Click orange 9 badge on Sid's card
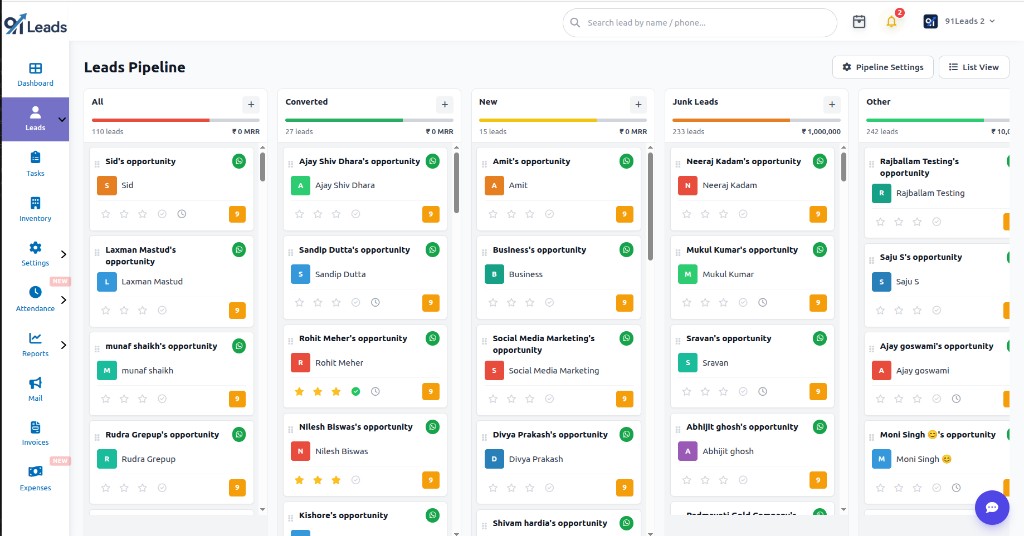This screenshot has width=1024, height=536. (237, 214)
